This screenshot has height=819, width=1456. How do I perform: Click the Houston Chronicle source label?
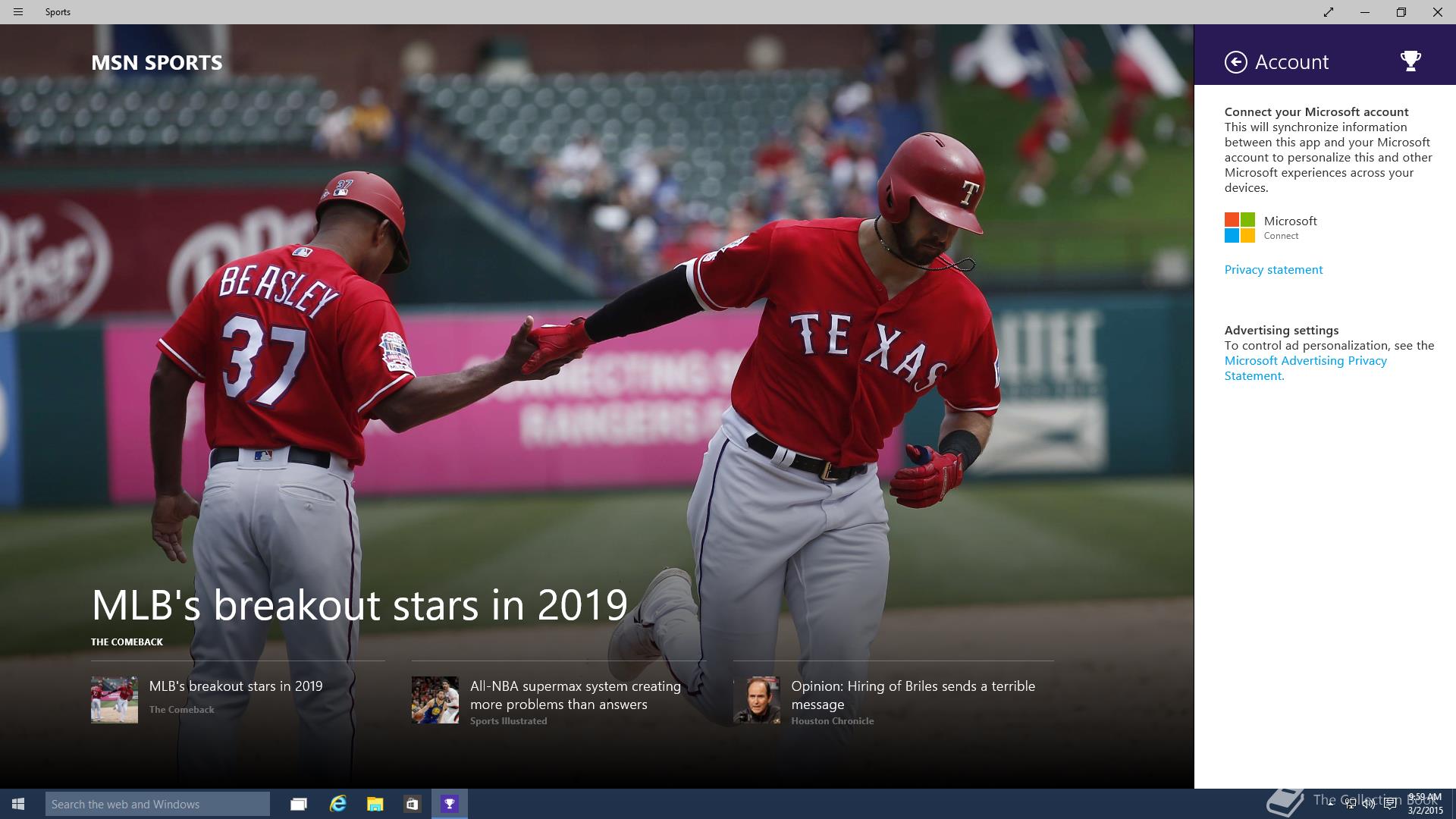[833, 721]
